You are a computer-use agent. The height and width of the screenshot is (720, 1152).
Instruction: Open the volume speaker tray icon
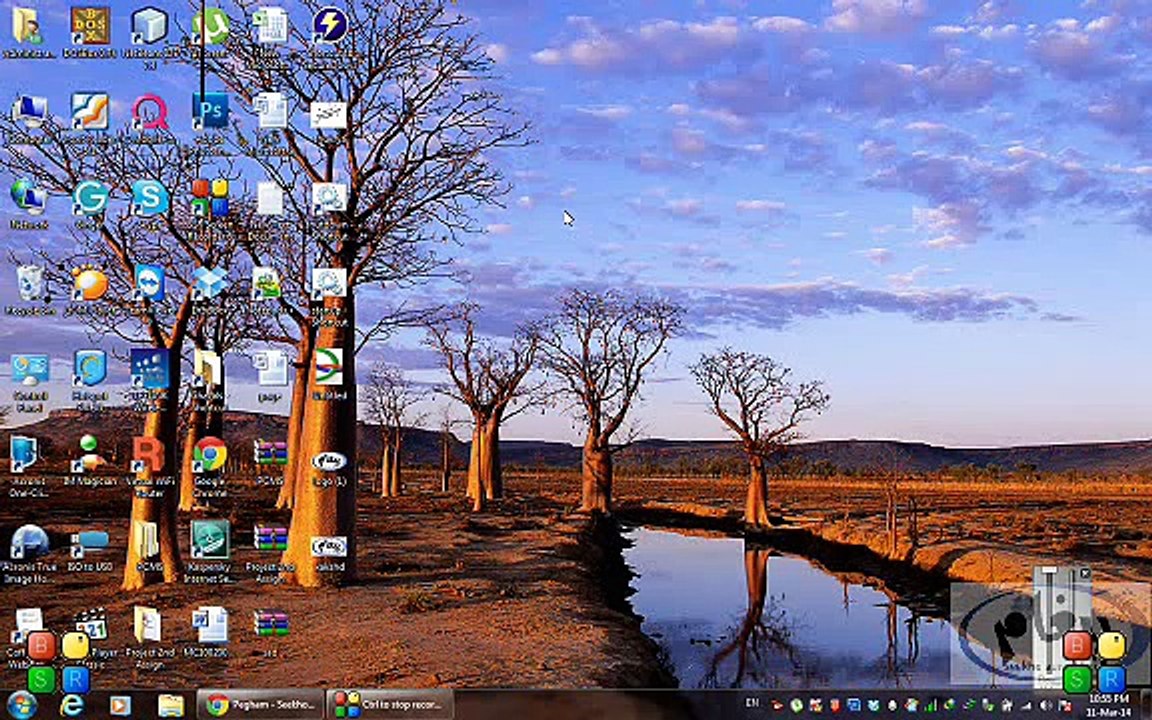1045,706
